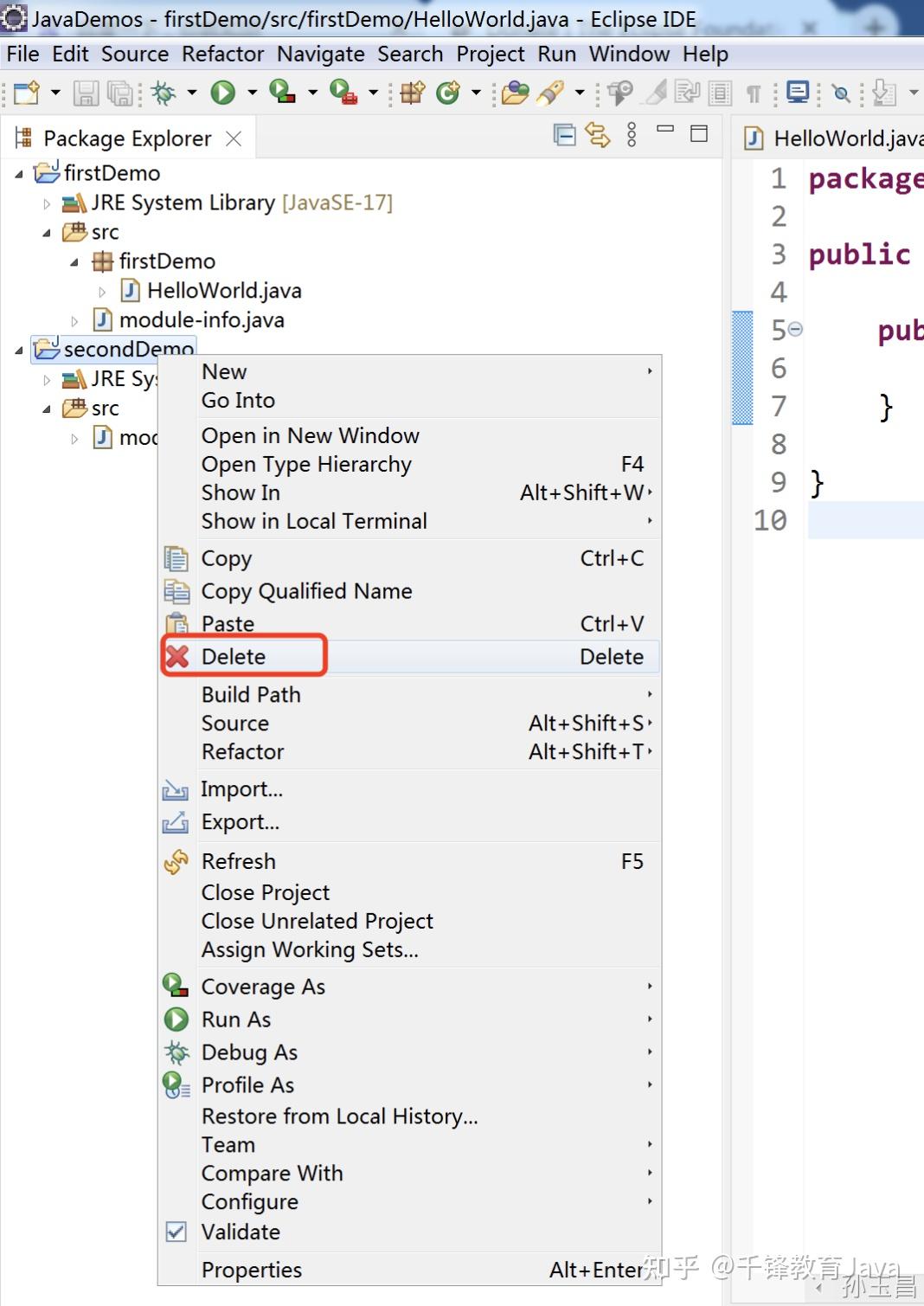Toggle Show Whitespace Characters icon

754,93
